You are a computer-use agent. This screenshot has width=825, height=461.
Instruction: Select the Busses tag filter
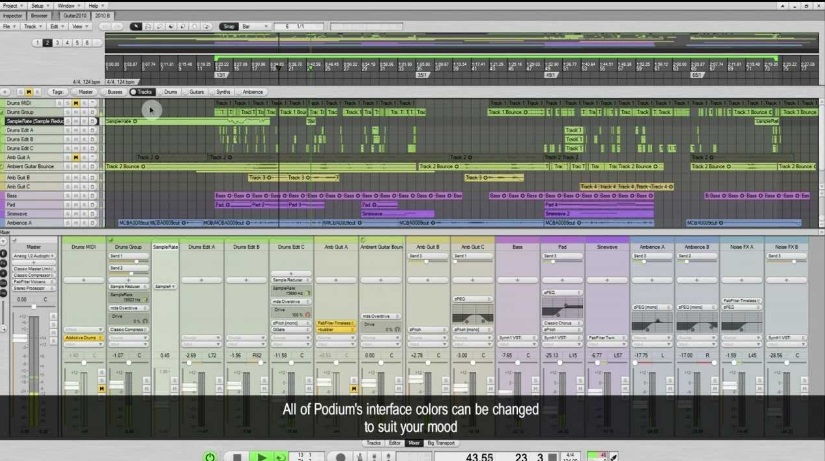coord(113,92)
